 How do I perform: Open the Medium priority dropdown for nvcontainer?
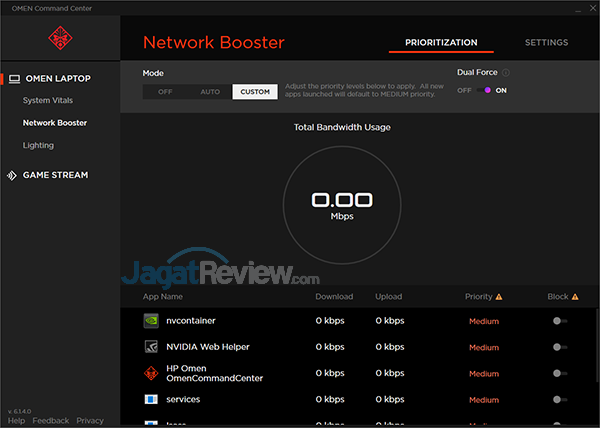[484, 321]
